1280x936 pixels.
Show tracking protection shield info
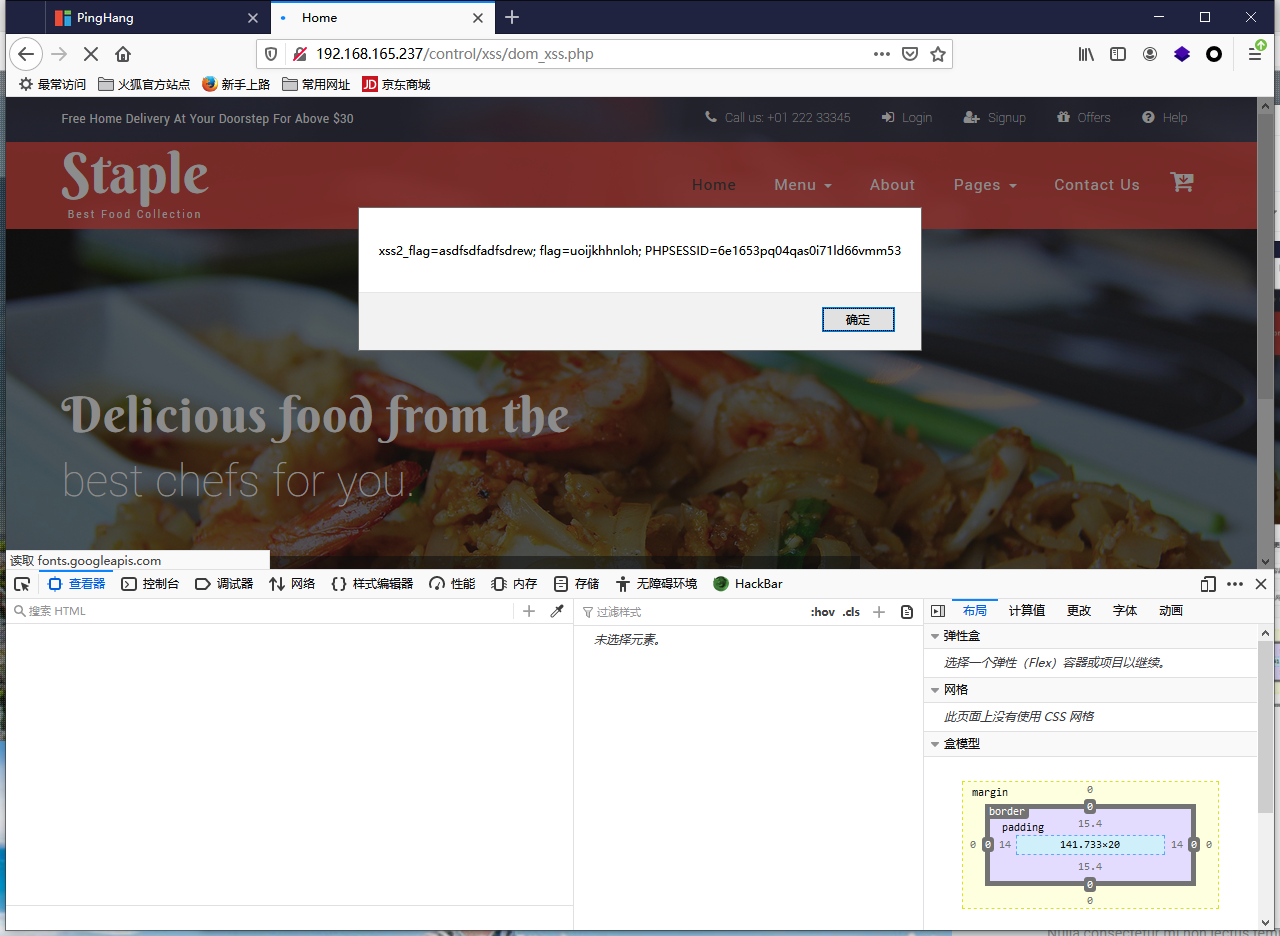click(271, 54)
